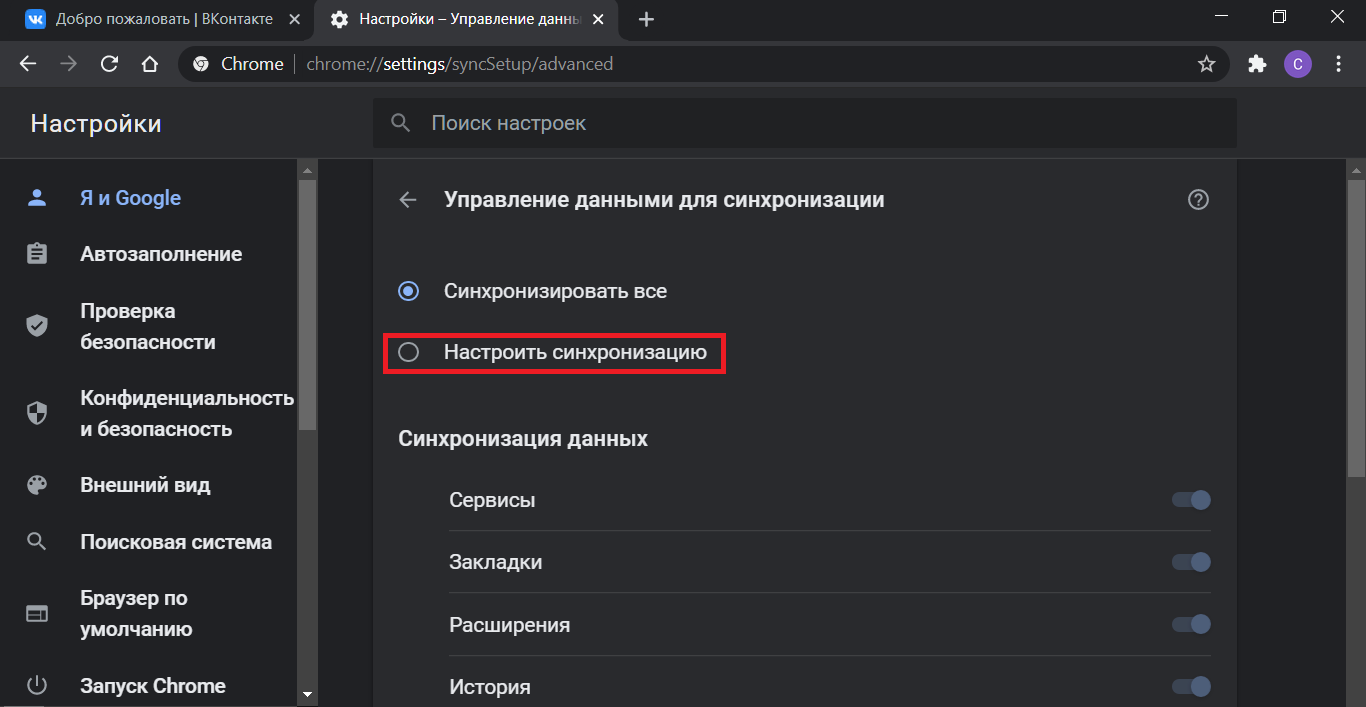Bookmark this page with the star icon
Image resolution: width=1366 pixels, height=707 pixels.
pos(1207,64)
